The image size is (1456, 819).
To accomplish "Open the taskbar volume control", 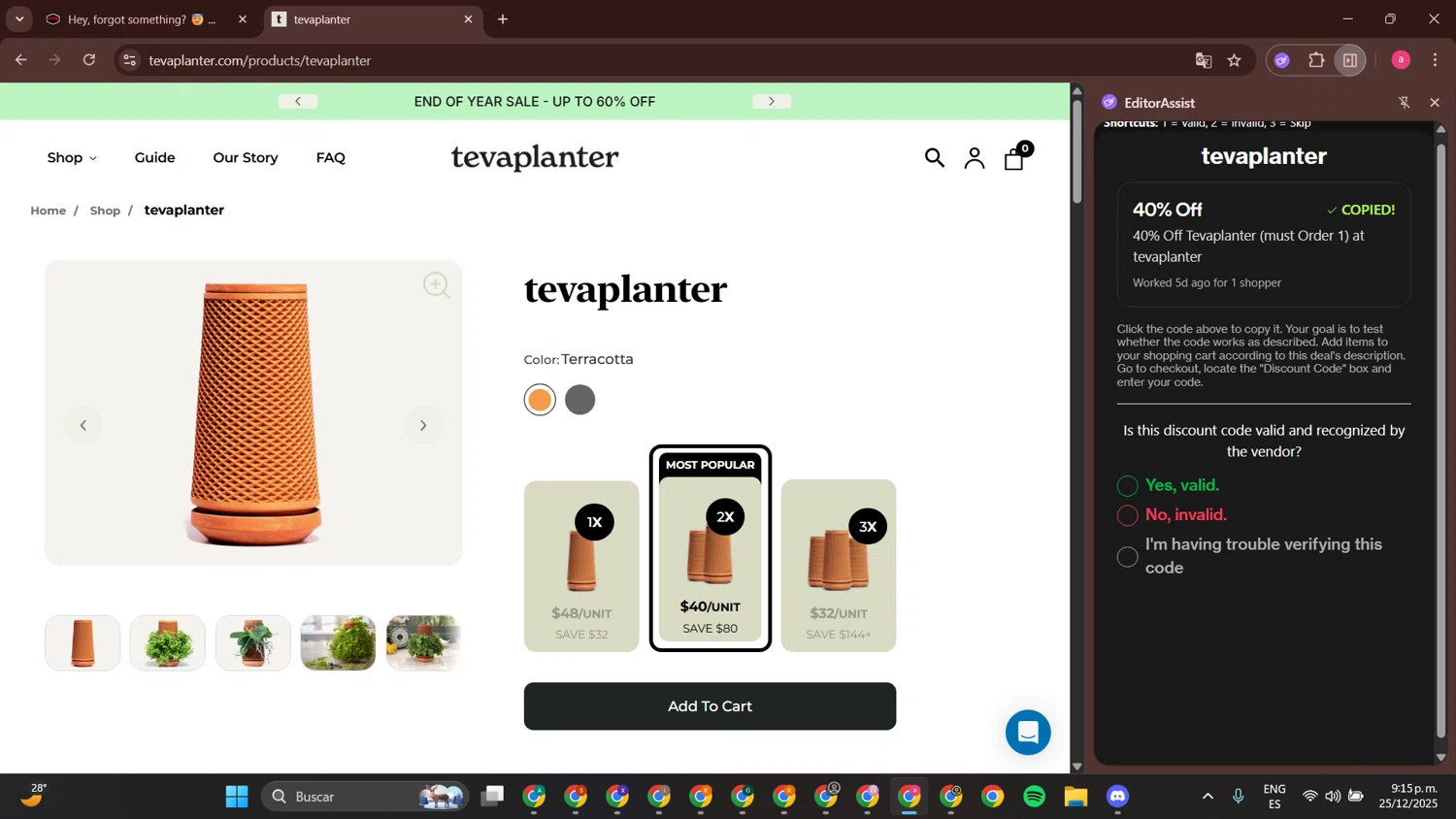I will [1333, 797].
